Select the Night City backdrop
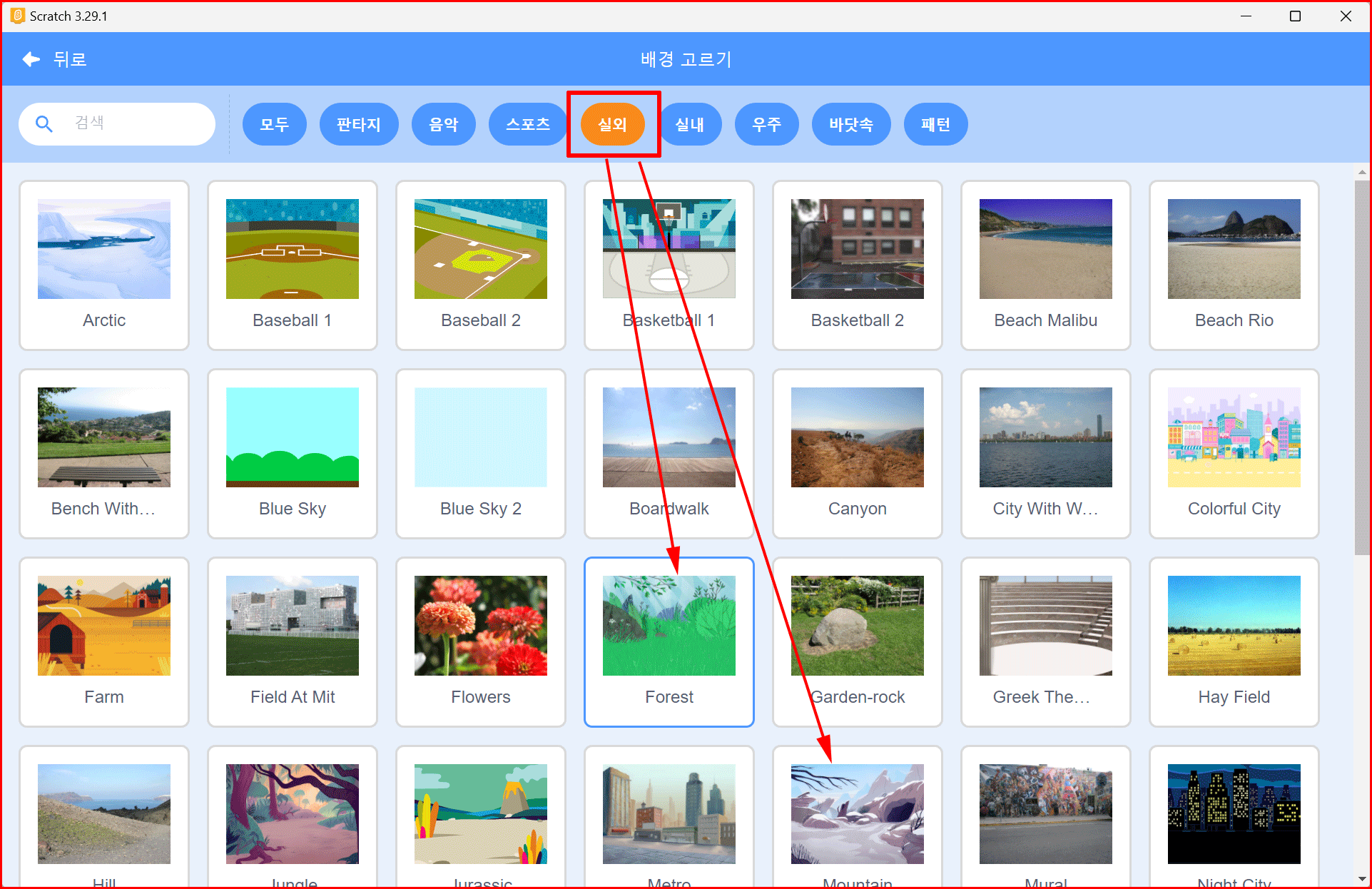 pos(1234,814)
